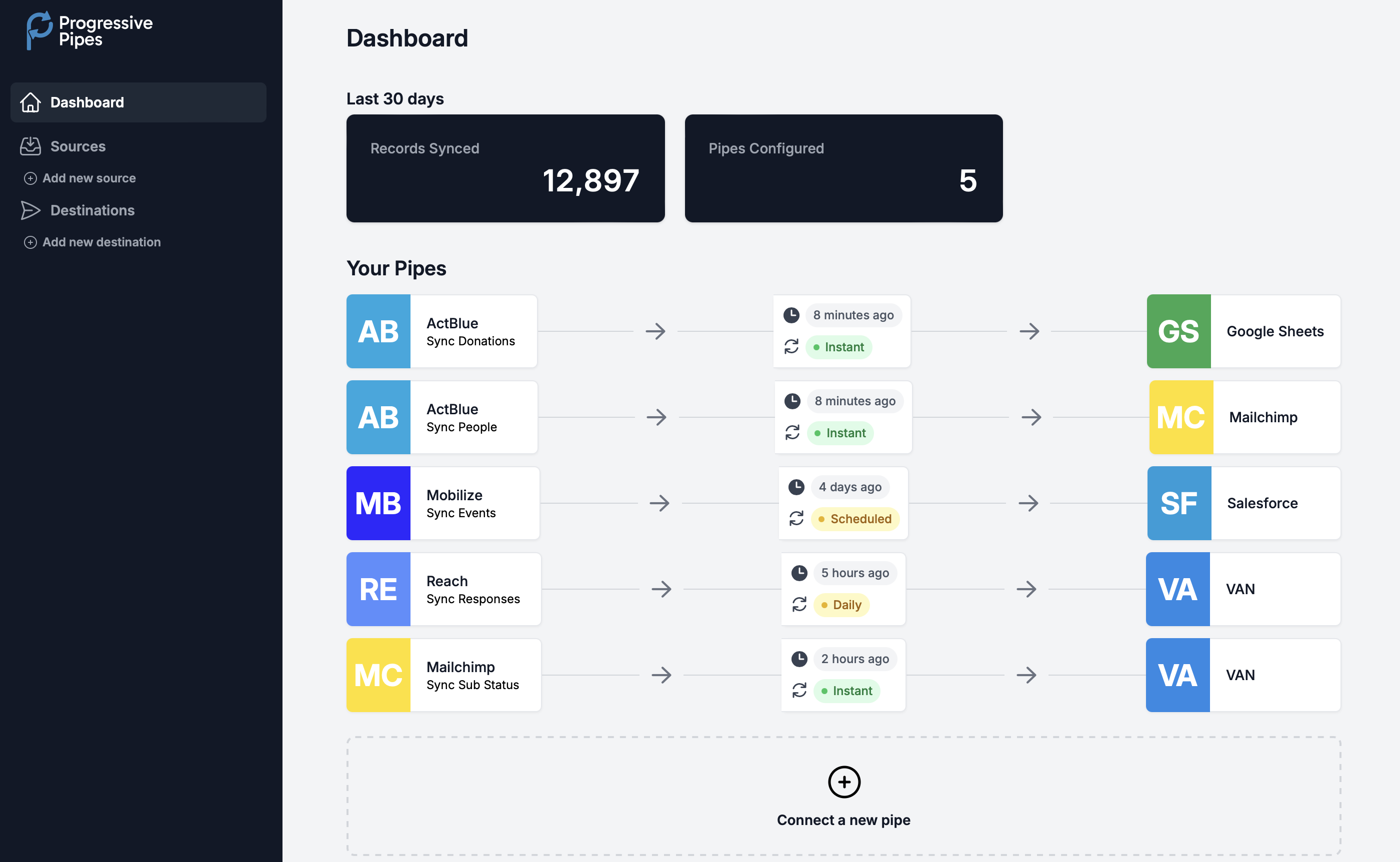
Task: Click plus icon beside Add new source
Action: 30,178
